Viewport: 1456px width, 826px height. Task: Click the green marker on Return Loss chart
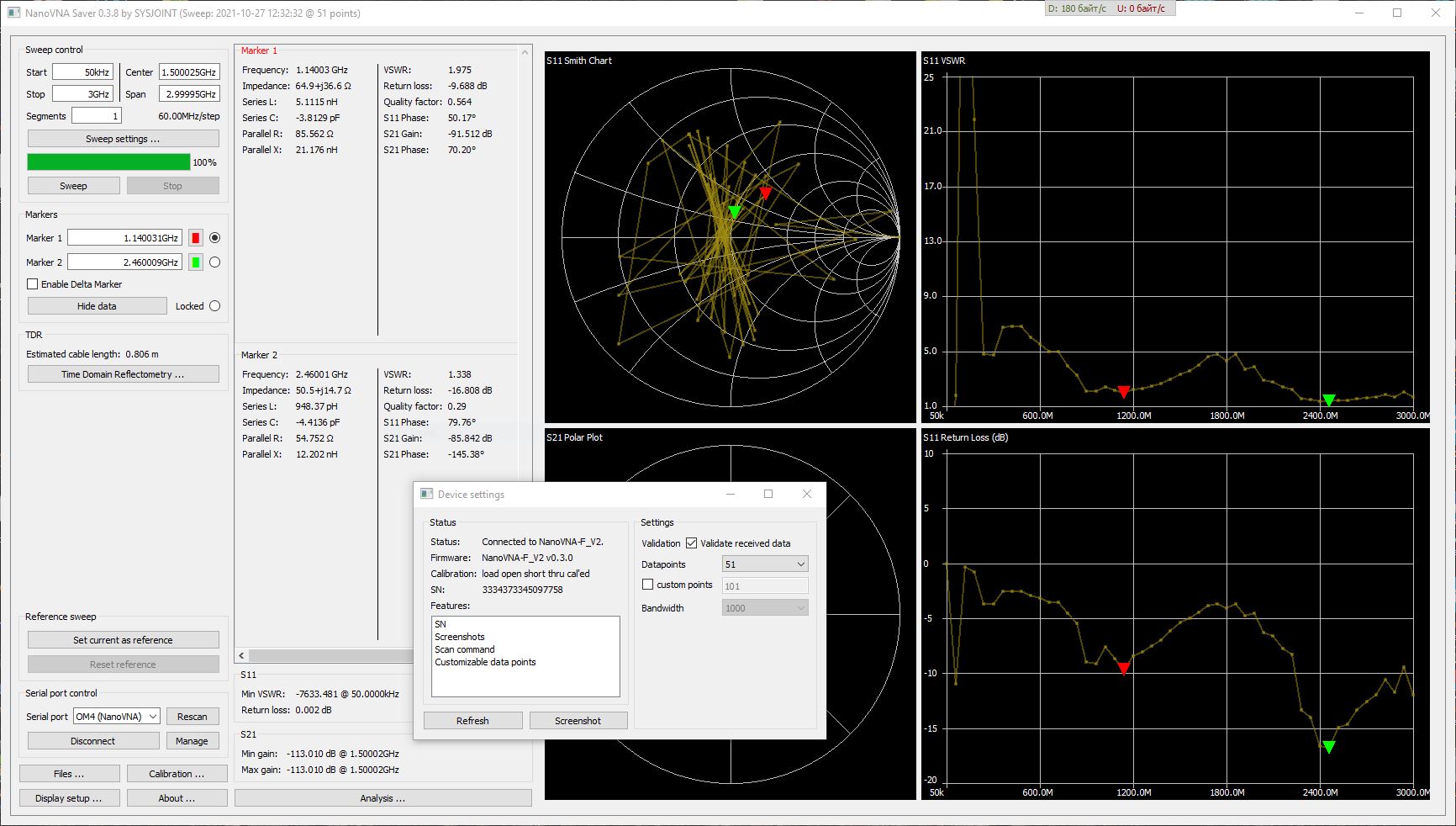[1329, 747]
